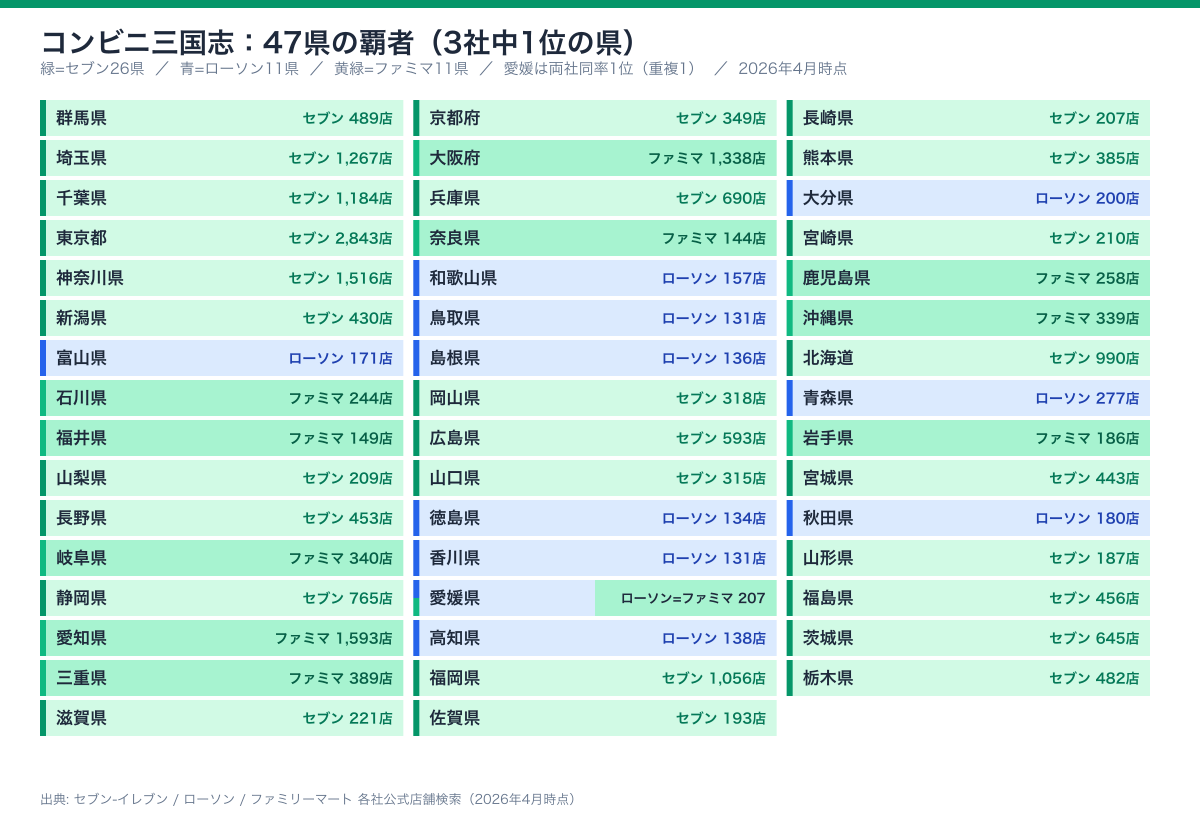
Task: Click the 千葉県 row
Action: (x=222, y=198)
